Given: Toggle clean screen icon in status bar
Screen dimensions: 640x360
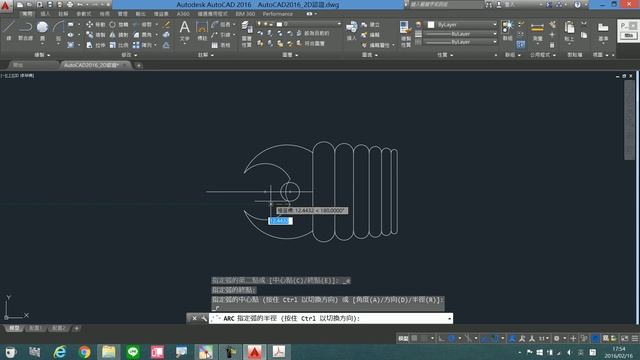Looking at the screenshot, I should [624, 338].
